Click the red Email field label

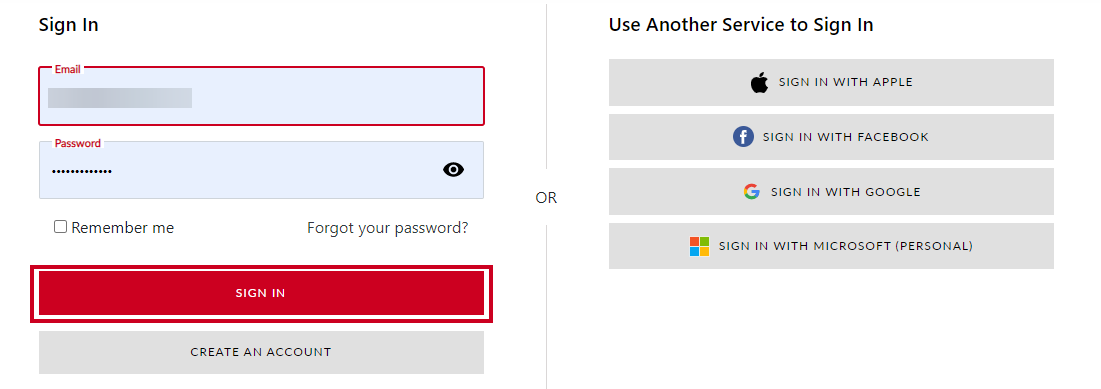[67, 69]
